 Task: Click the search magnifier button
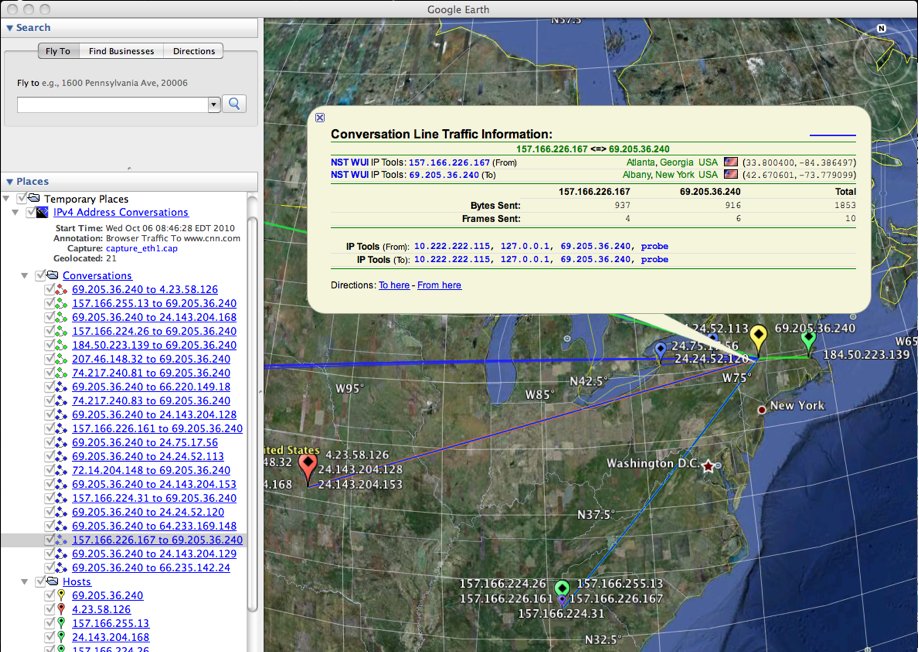tap(234, 104)
